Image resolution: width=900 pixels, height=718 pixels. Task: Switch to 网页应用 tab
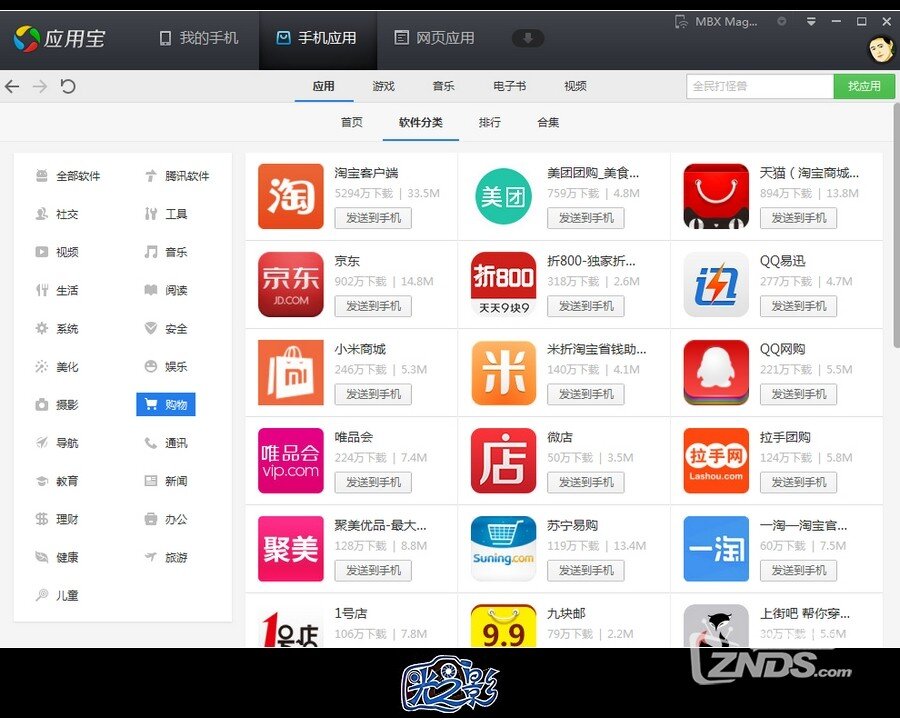coord(435,38)
